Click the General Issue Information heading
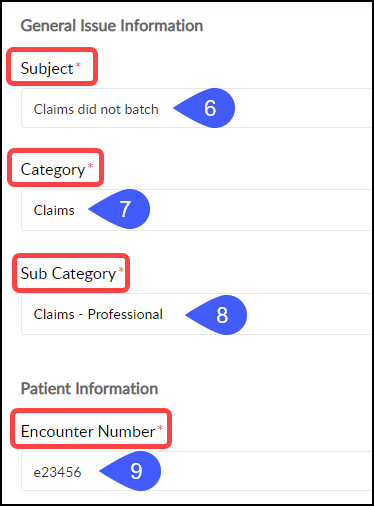Image resolution: width=374 pixels, height=506 pixels. tap(112, 26)
